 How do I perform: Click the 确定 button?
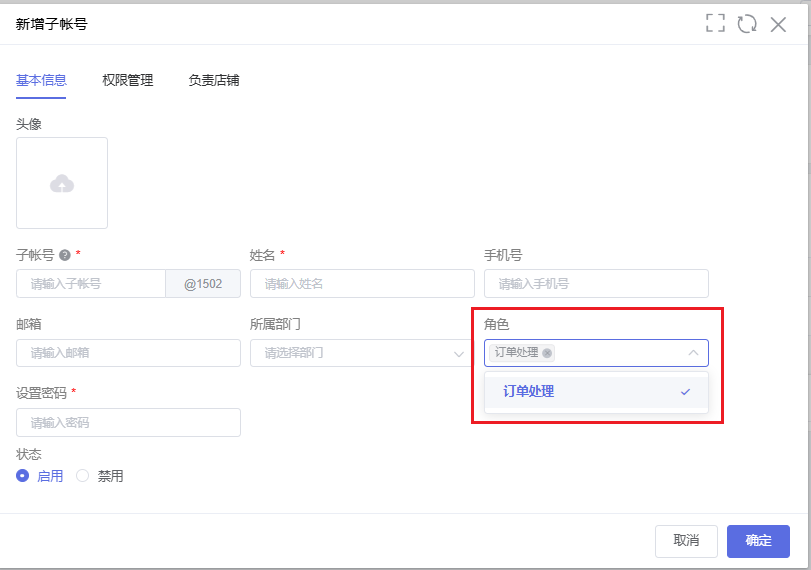[758, 541]
